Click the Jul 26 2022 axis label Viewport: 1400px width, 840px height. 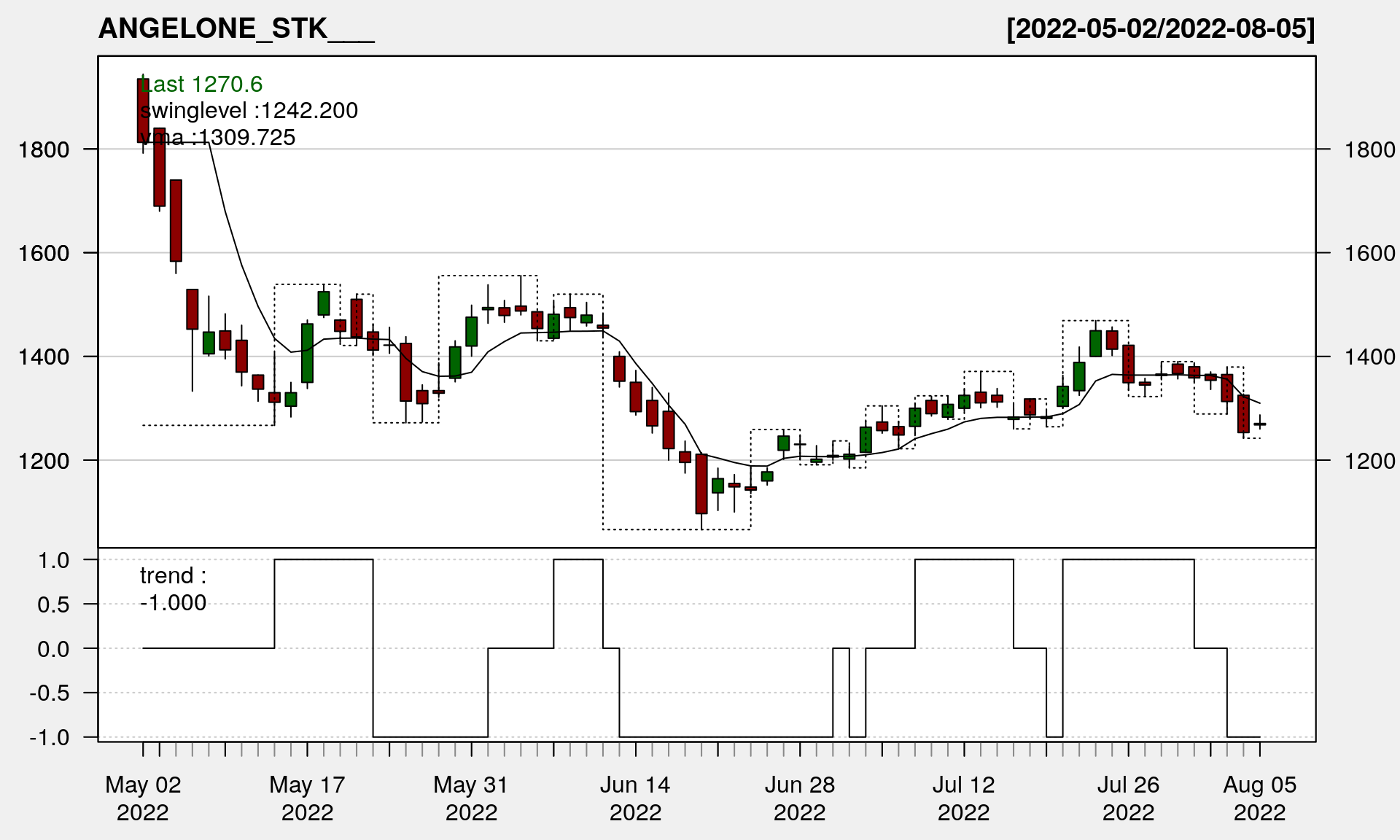click(x=1128, y=798)
